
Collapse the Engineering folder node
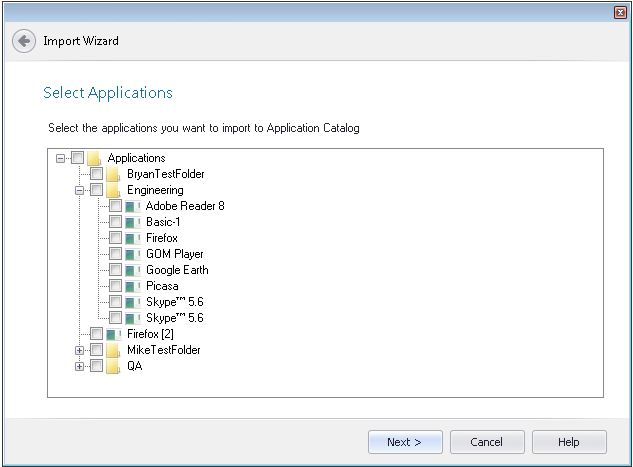[80, 190]
